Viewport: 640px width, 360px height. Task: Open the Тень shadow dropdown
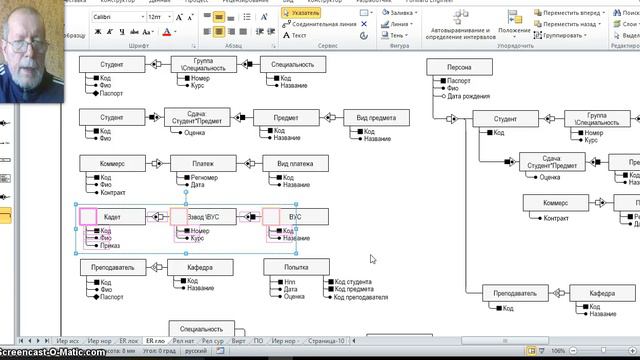tap(395, 36)
